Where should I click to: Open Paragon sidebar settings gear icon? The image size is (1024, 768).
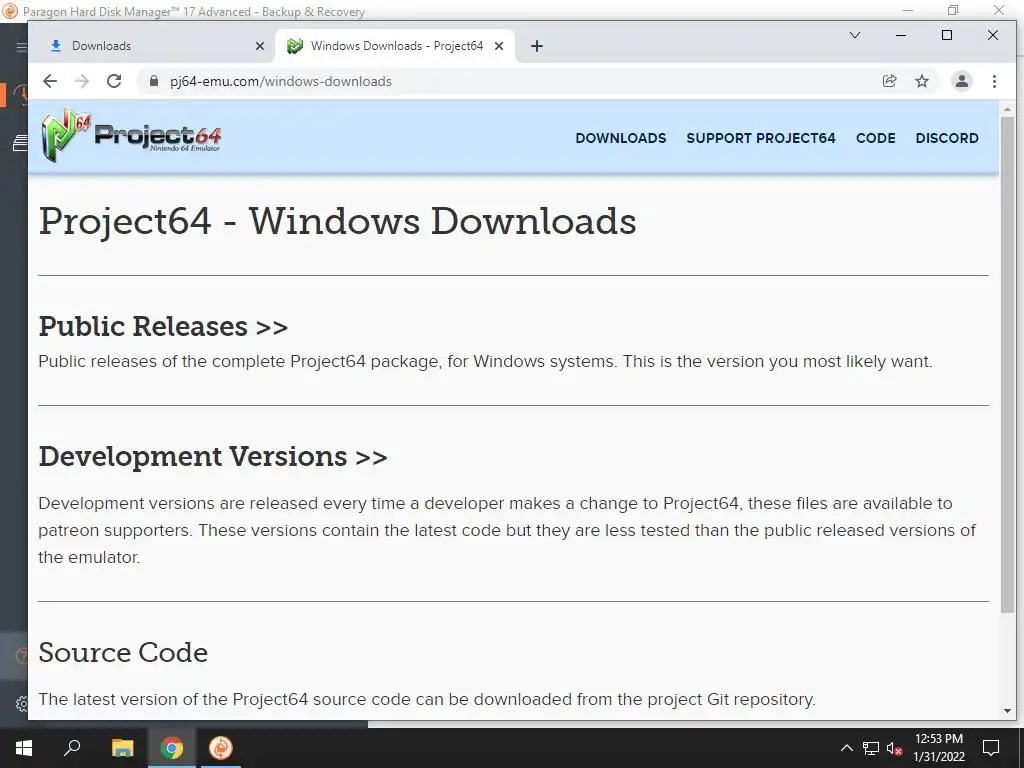tap(22, 704)
